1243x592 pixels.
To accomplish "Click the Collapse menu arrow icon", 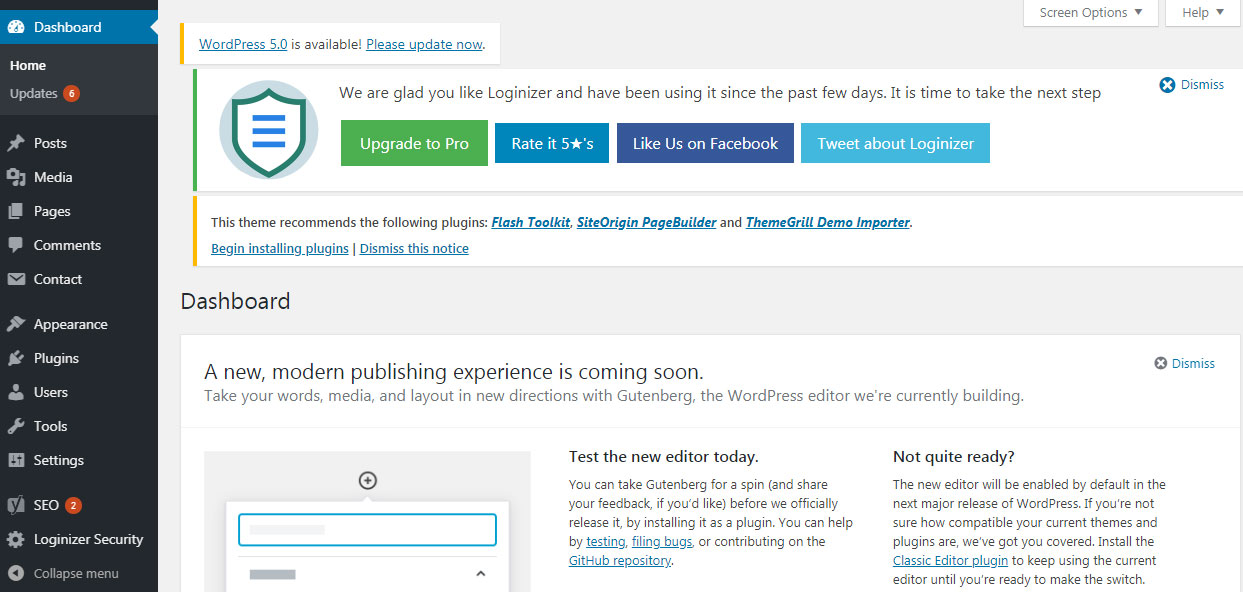I will tap(16, 573).
